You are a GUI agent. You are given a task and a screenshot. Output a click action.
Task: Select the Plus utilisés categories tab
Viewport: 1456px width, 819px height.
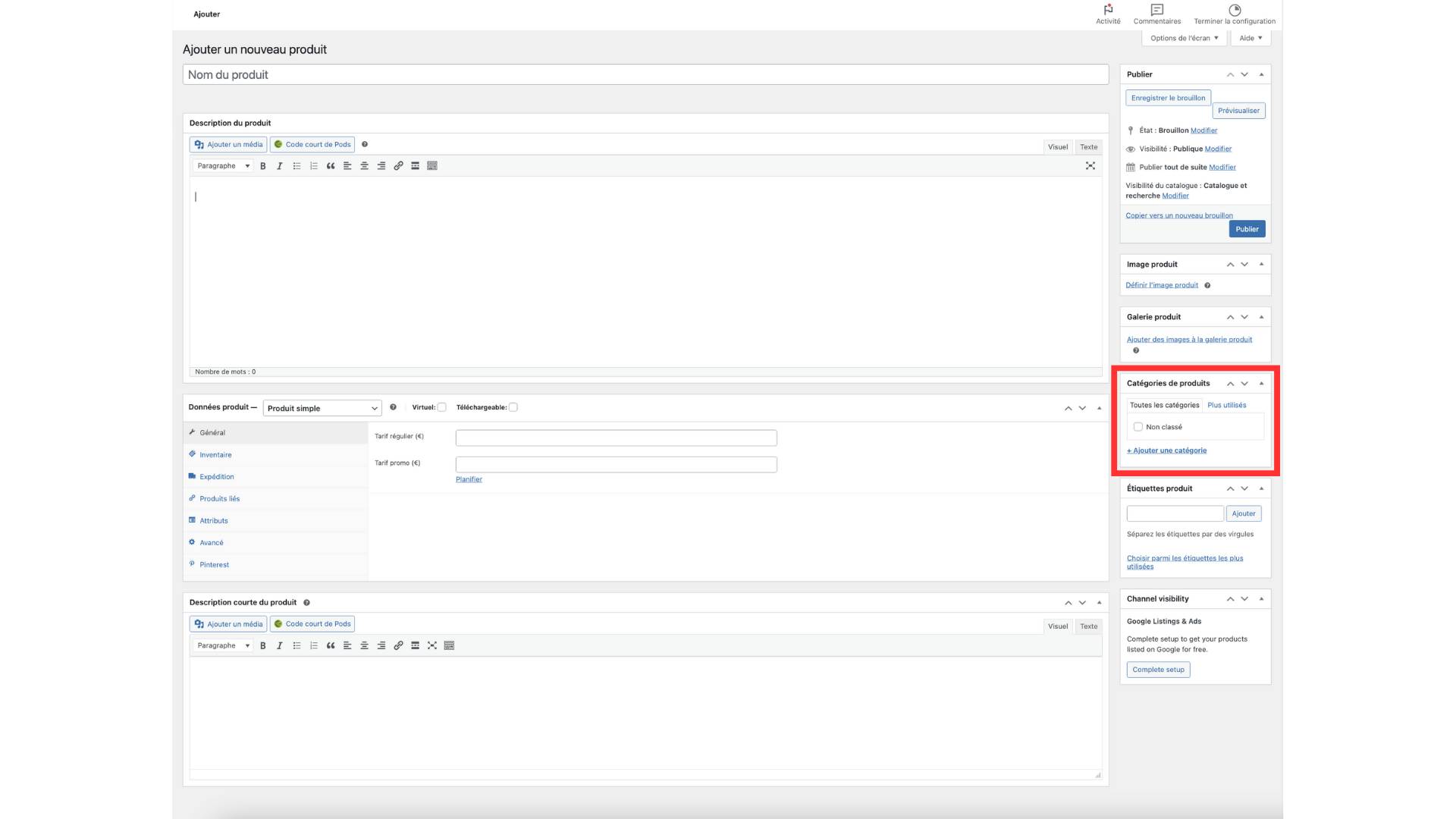1226,405
